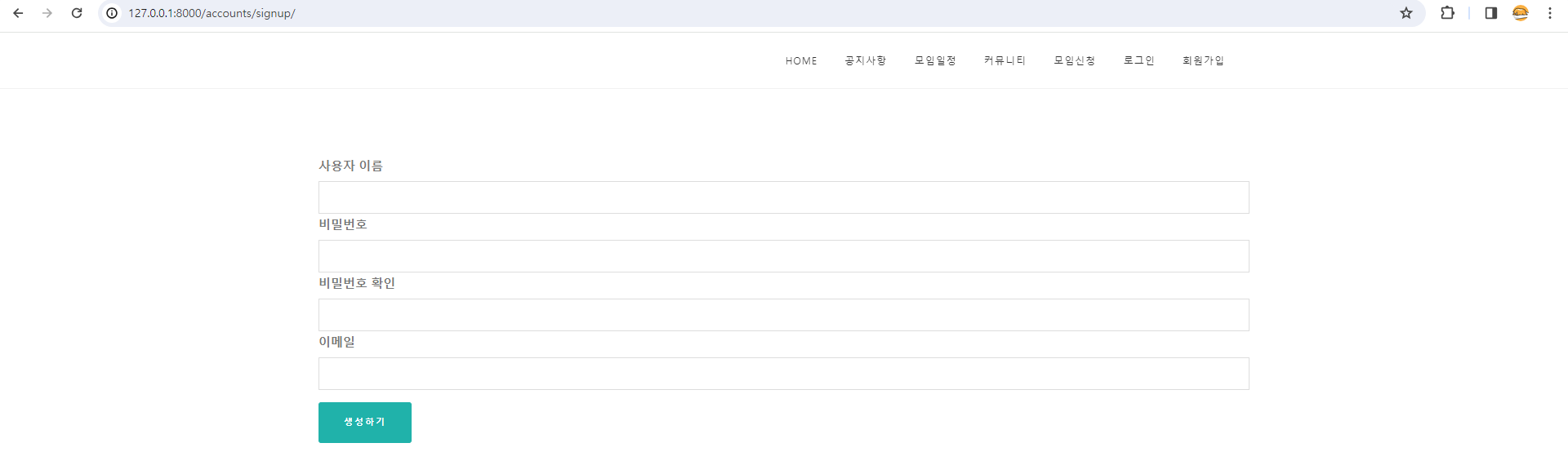Open 모임일정 in the navigation
Image resolution: width=1568 pixels, height=474 pixels.
point(935,60)
